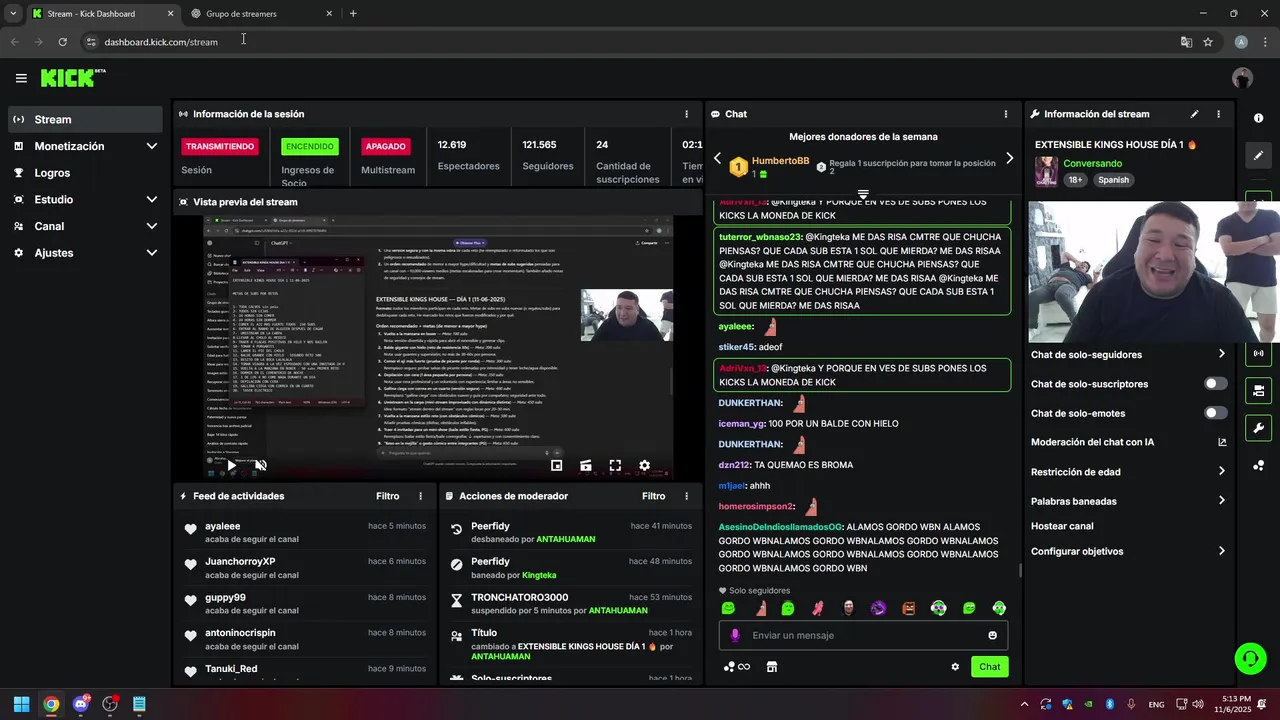Click the green Chat send button
Screen dimensions: 1280x720
(x=989, y=667)
